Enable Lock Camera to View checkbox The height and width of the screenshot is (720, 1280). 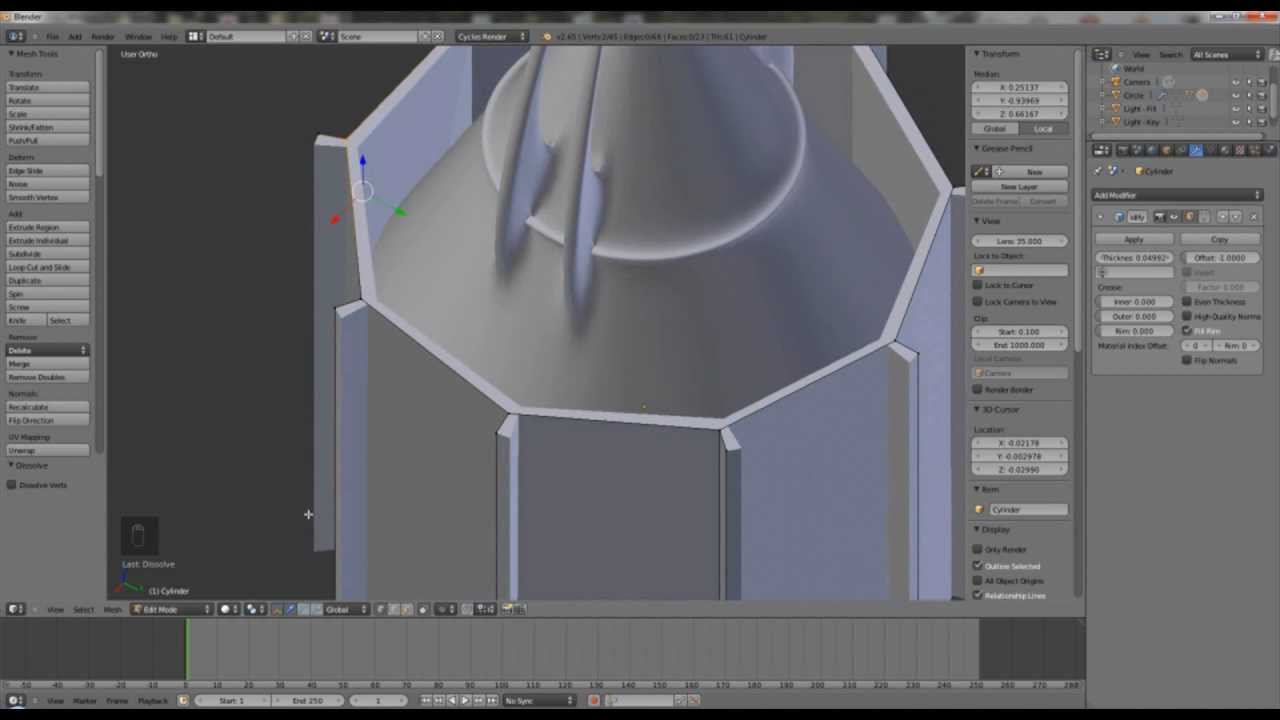click(978, 301)
